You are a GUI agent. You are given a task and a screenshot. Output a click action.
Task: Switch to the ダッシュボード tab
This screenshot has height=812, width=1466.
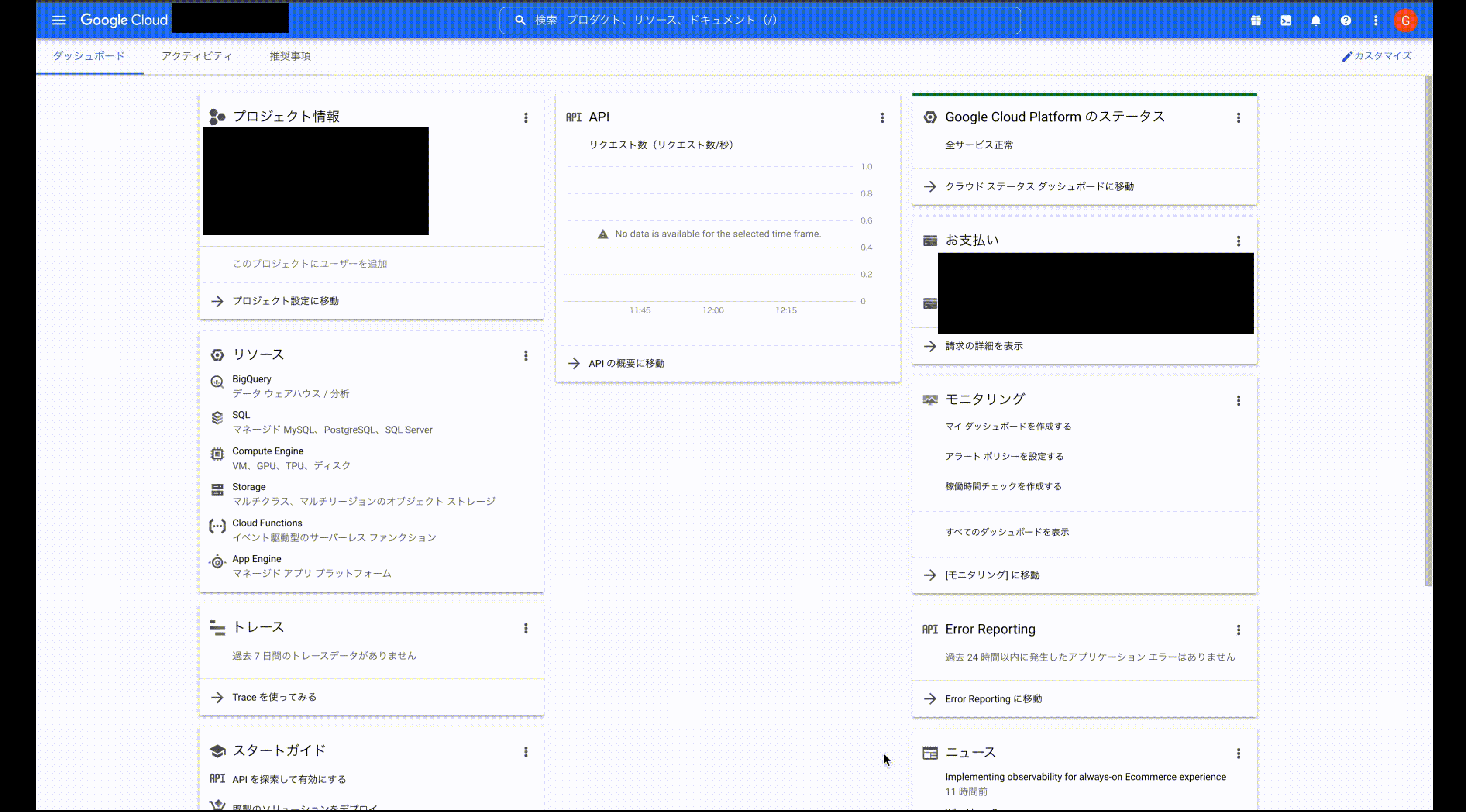[x=89, y=56]
